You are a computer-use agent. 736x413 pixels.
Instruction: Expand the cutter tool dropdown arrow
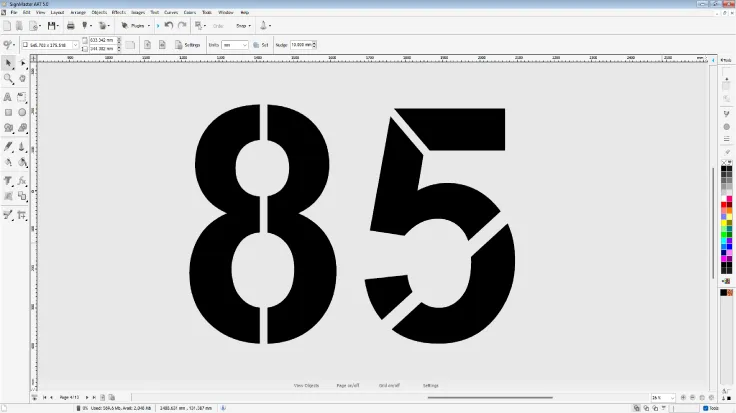coord(91,26)
